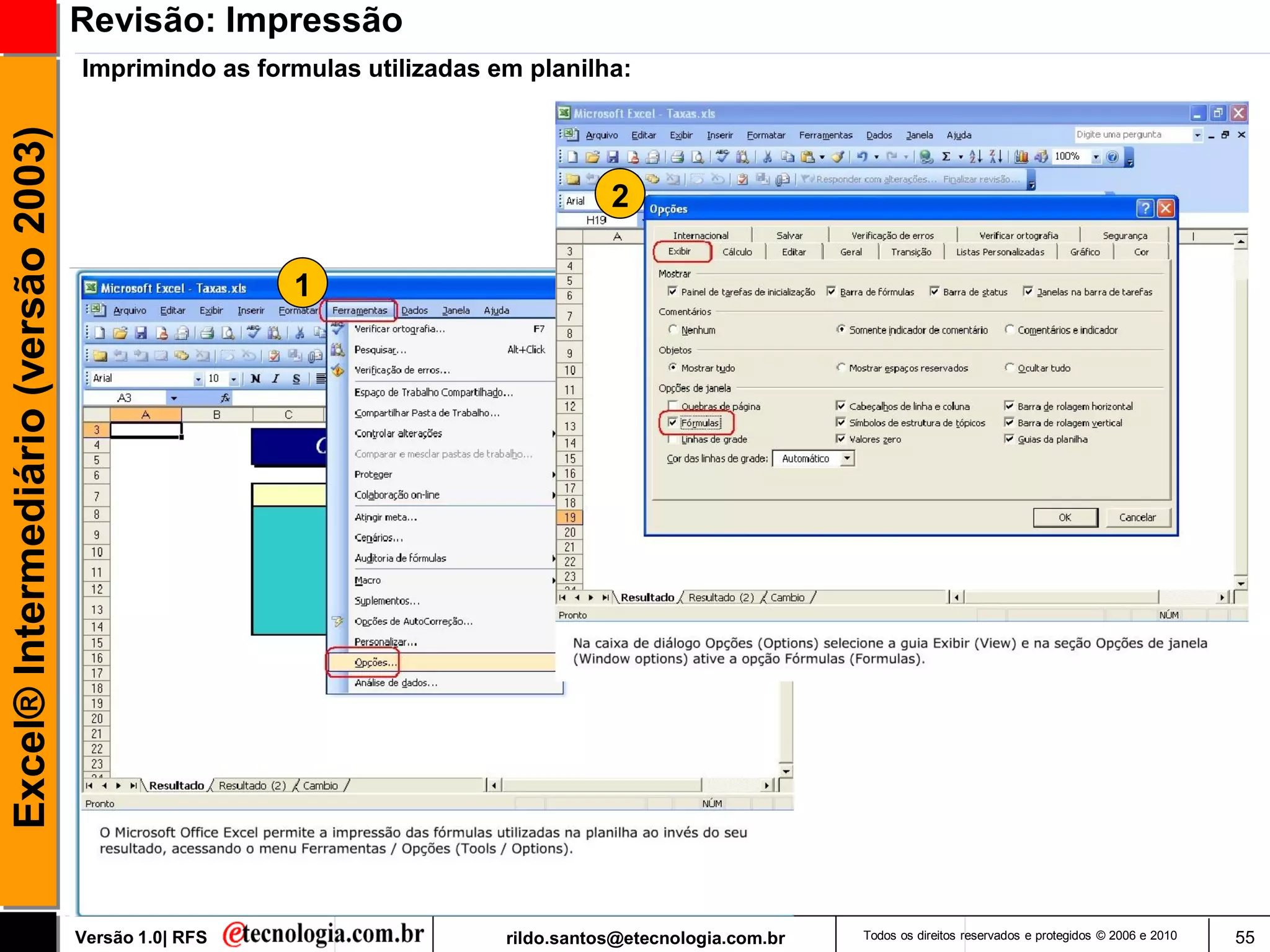Click Format Painter brush icon in right window
The image size is (1270, 952).
click(x=838, y=157)
